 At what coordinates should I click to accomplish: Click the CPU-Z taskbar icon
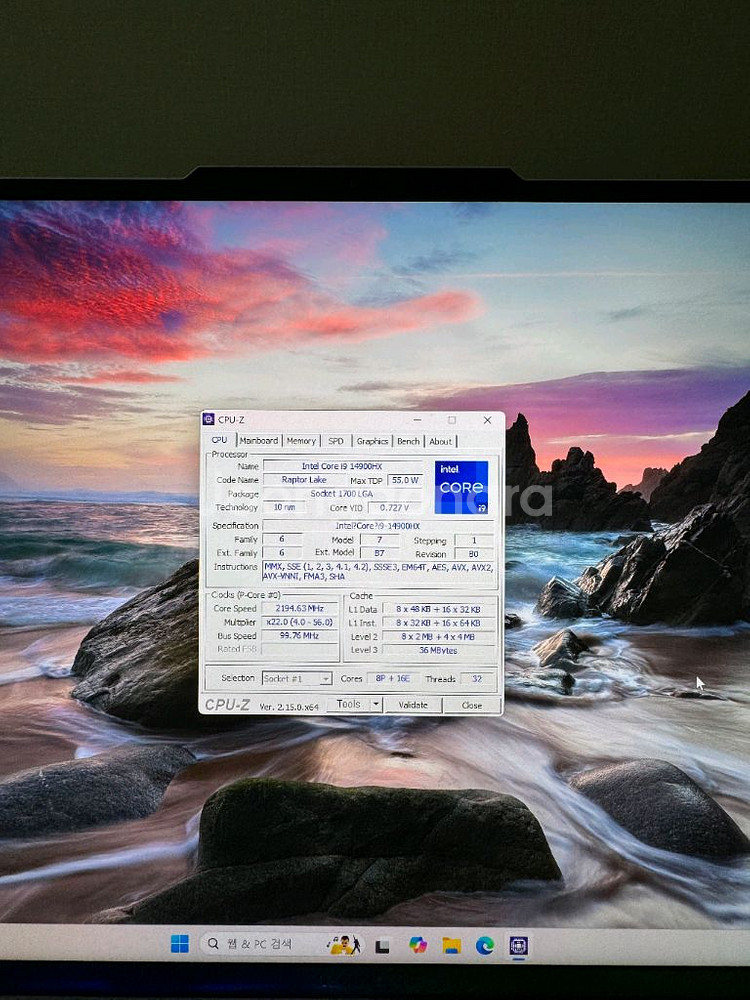coord(518,945)
